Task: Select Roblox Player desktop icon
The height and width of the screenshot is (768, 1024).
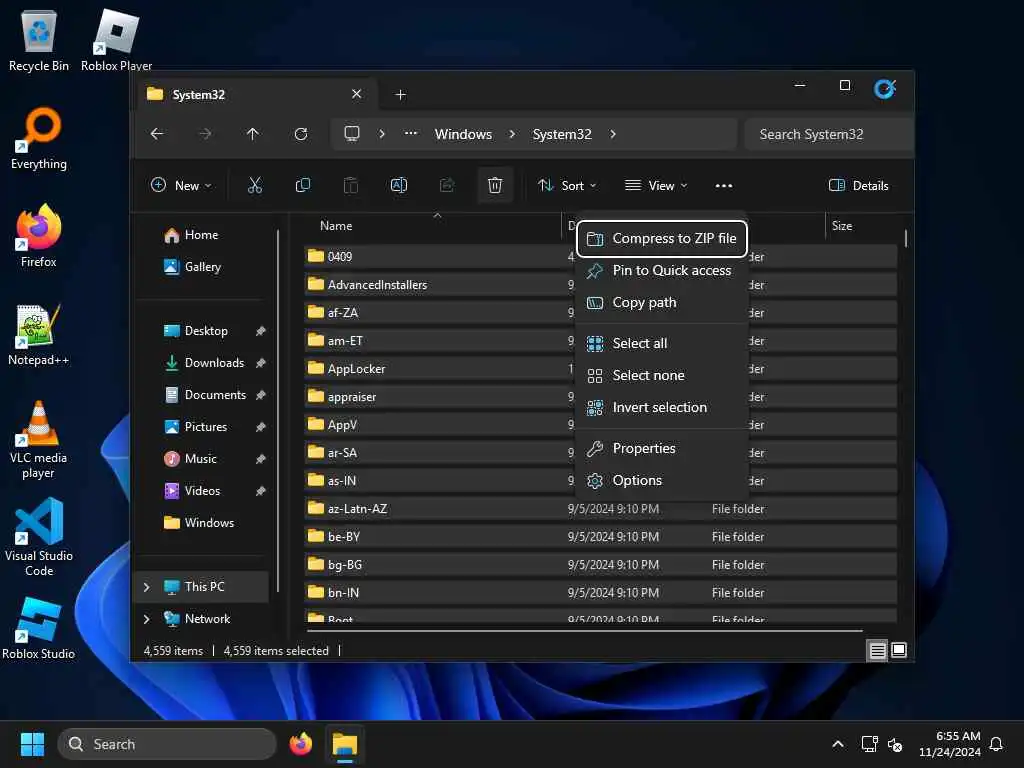Action: click(116, 41)
